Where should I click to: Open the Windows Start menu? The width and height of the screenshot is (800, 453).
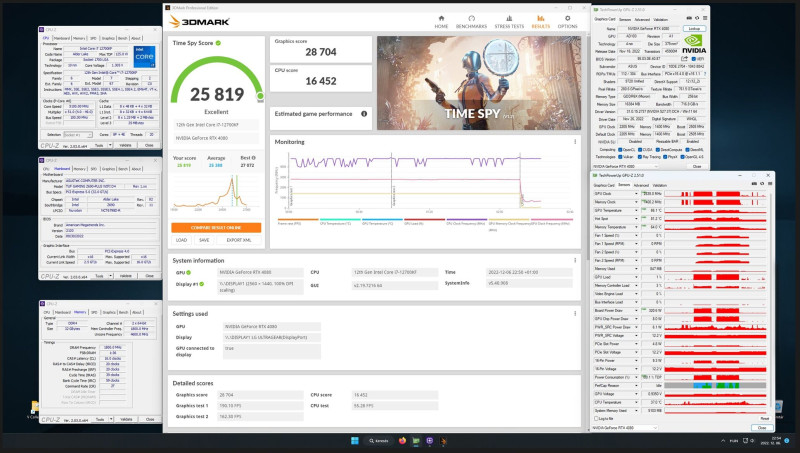(x=355, y=441)
